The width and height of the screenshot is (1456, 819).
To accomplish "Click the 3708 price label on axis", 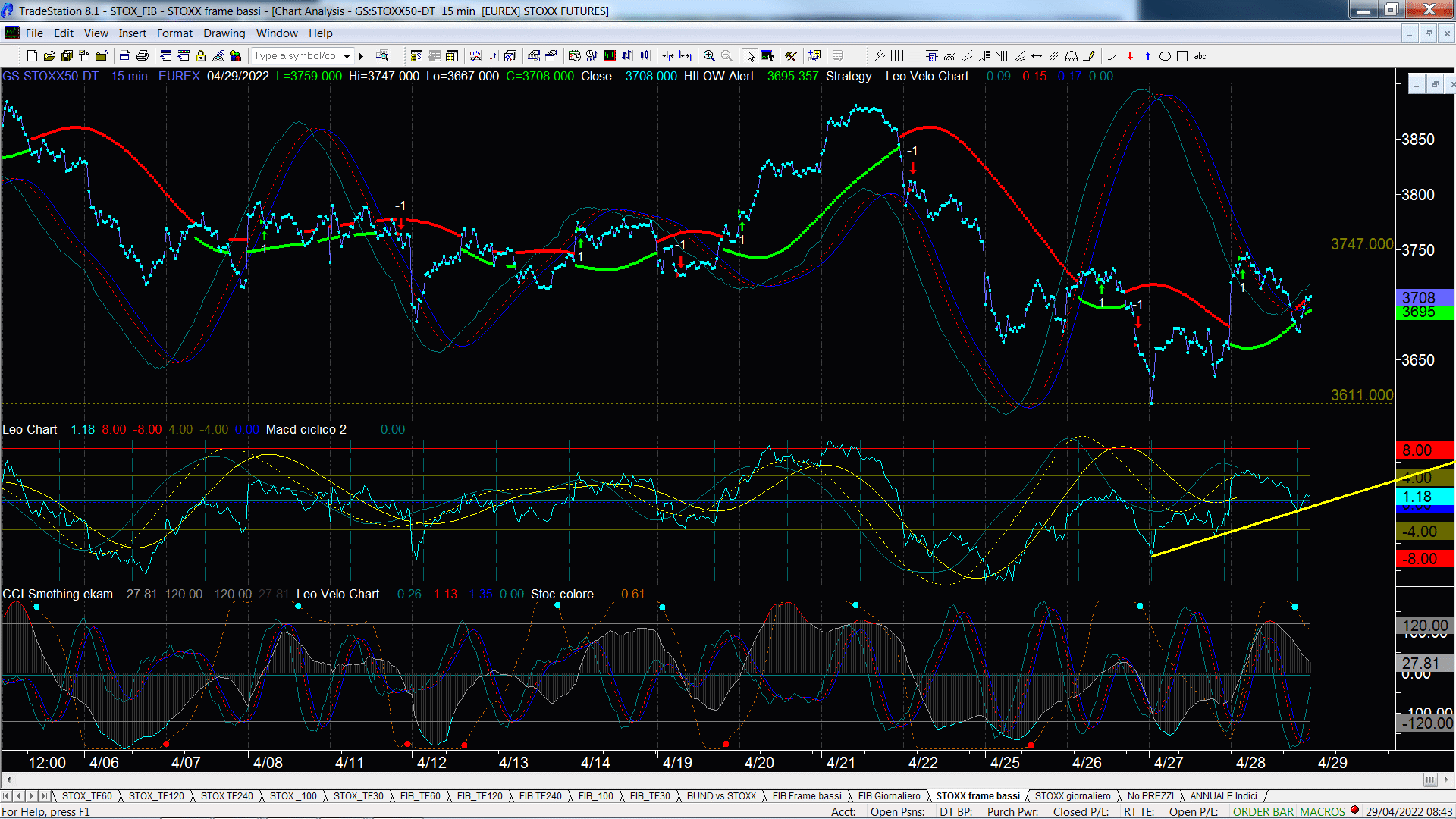I will (1424, 298).
